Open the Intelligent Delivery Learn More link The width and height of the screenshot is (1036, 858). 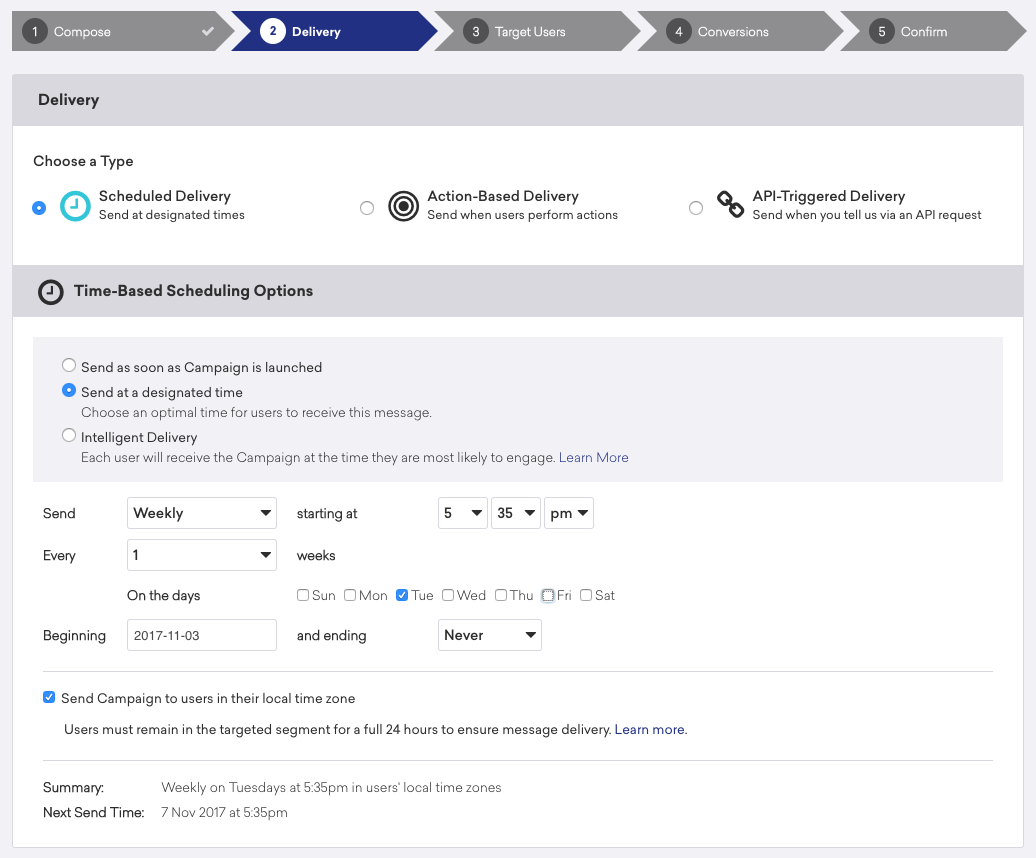[x=593, y=458]
